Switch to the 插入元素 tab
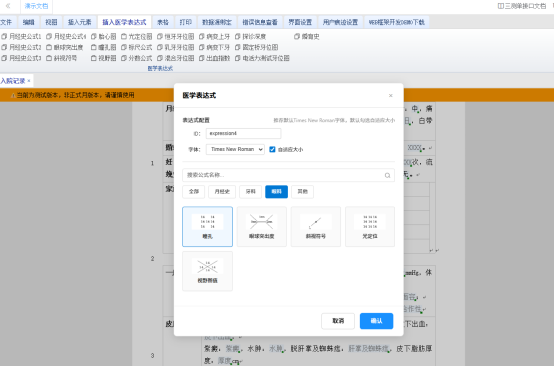This screenshot has width=554, height=366. [x=79, y=22]
